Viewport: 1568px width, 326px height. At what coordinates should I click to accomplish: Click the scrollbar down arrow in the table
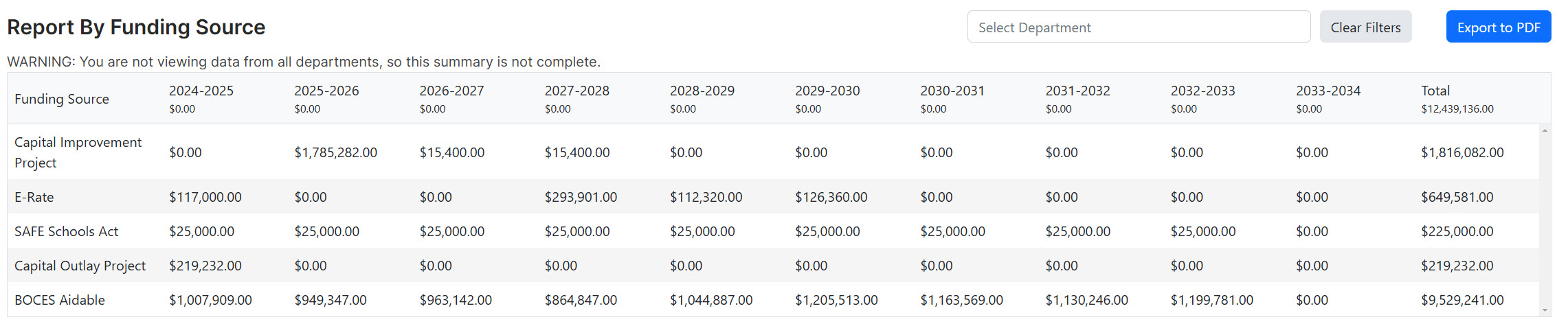(1545, 311)
